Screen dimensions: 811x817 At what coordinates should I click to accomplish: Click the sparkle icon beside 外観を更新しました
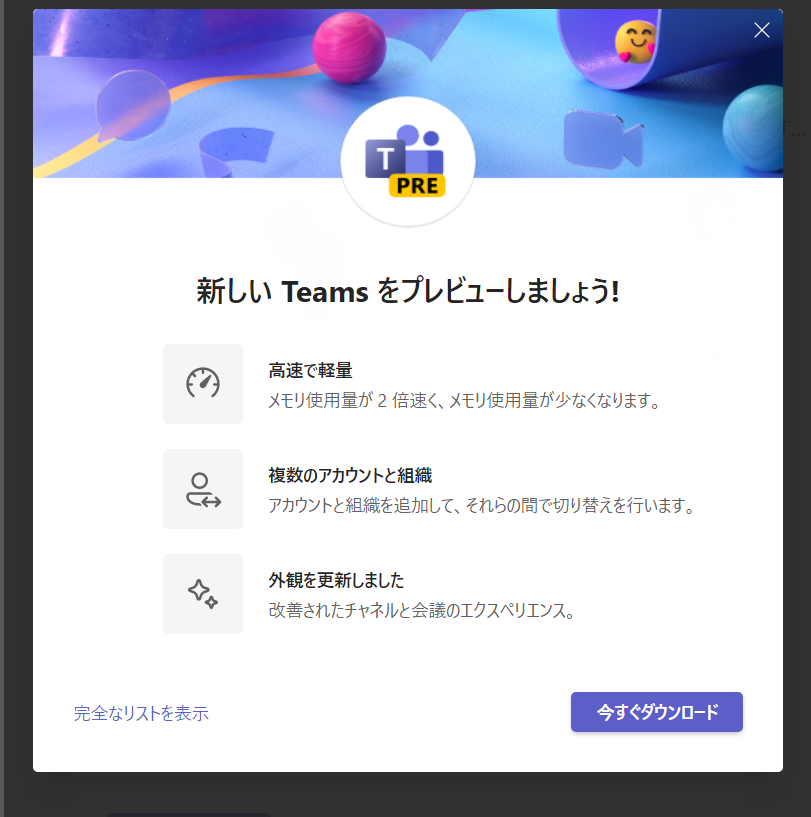coord(203,593)
